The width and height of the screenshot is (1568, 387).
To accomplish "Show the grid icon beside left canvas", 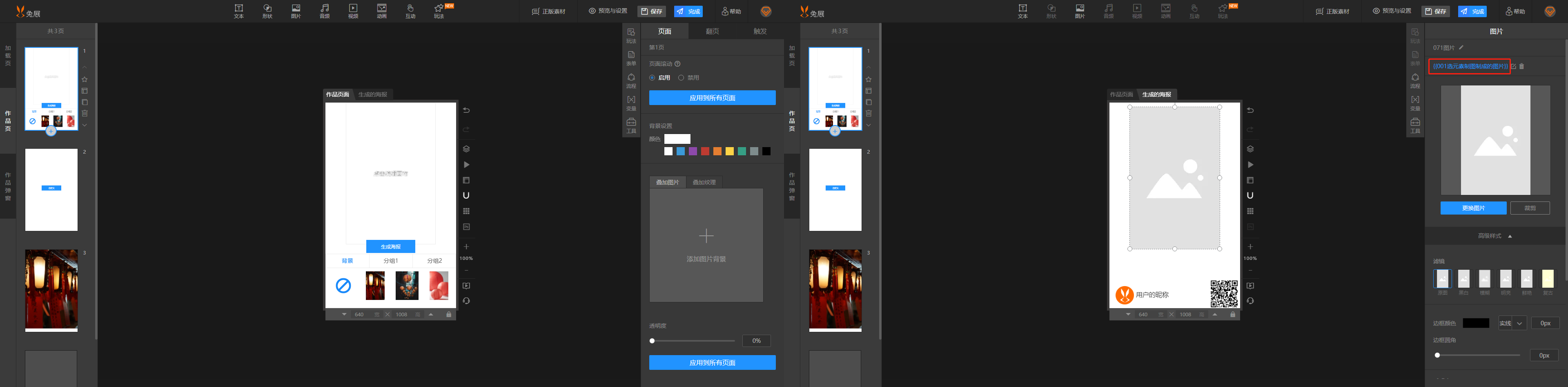I will [x=466, y=211].
